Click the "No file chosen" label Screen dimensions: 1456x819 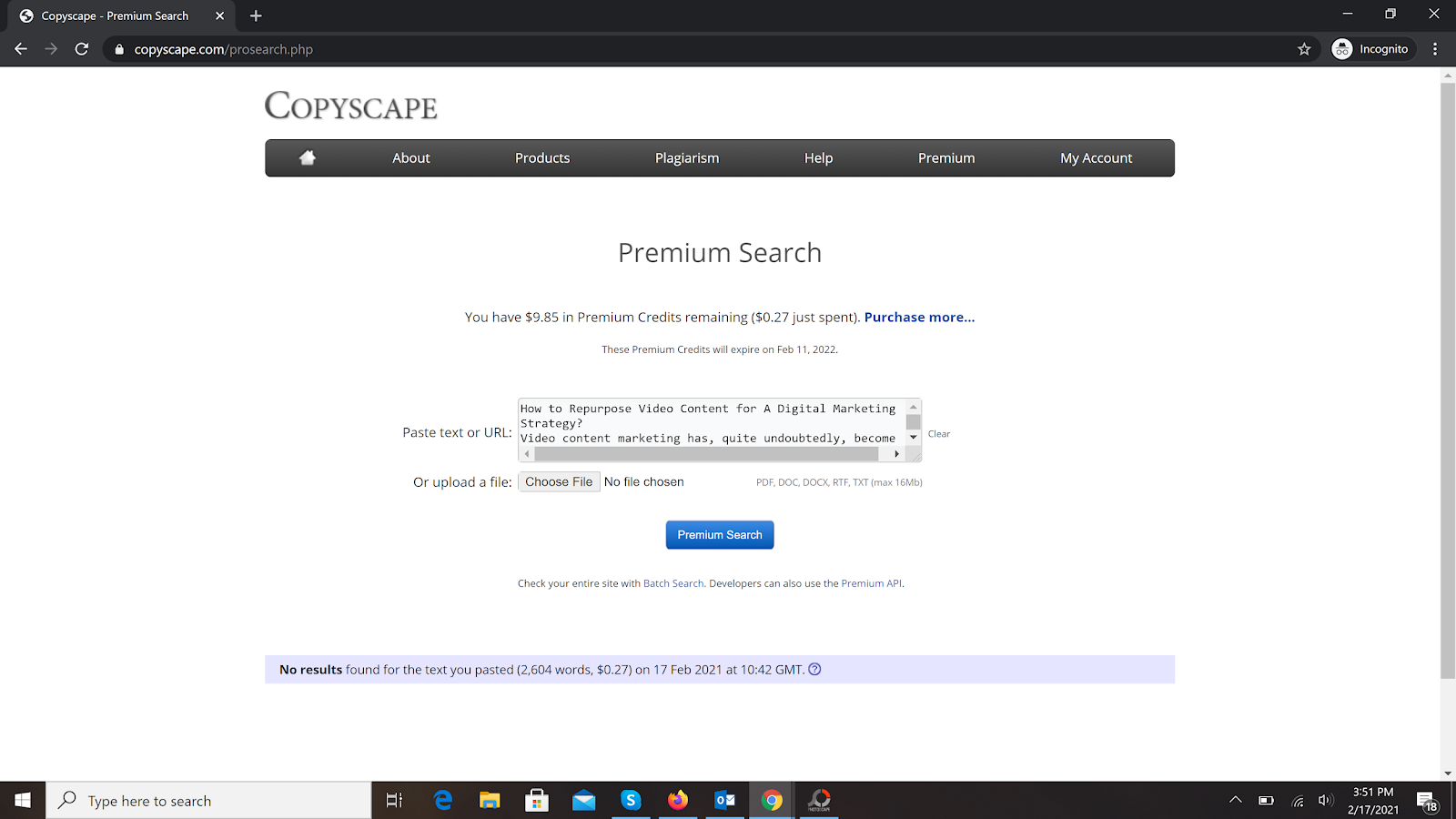pyautogui.click(x=644, y=482)
